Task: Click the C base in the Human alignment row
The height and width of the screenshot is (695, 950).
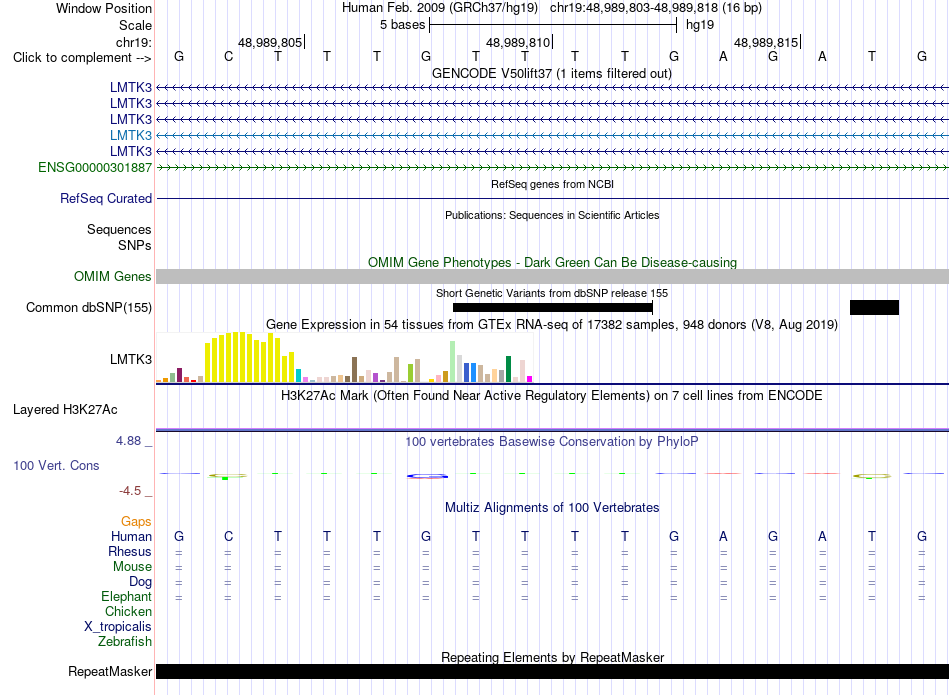Action: coord(228,536)
